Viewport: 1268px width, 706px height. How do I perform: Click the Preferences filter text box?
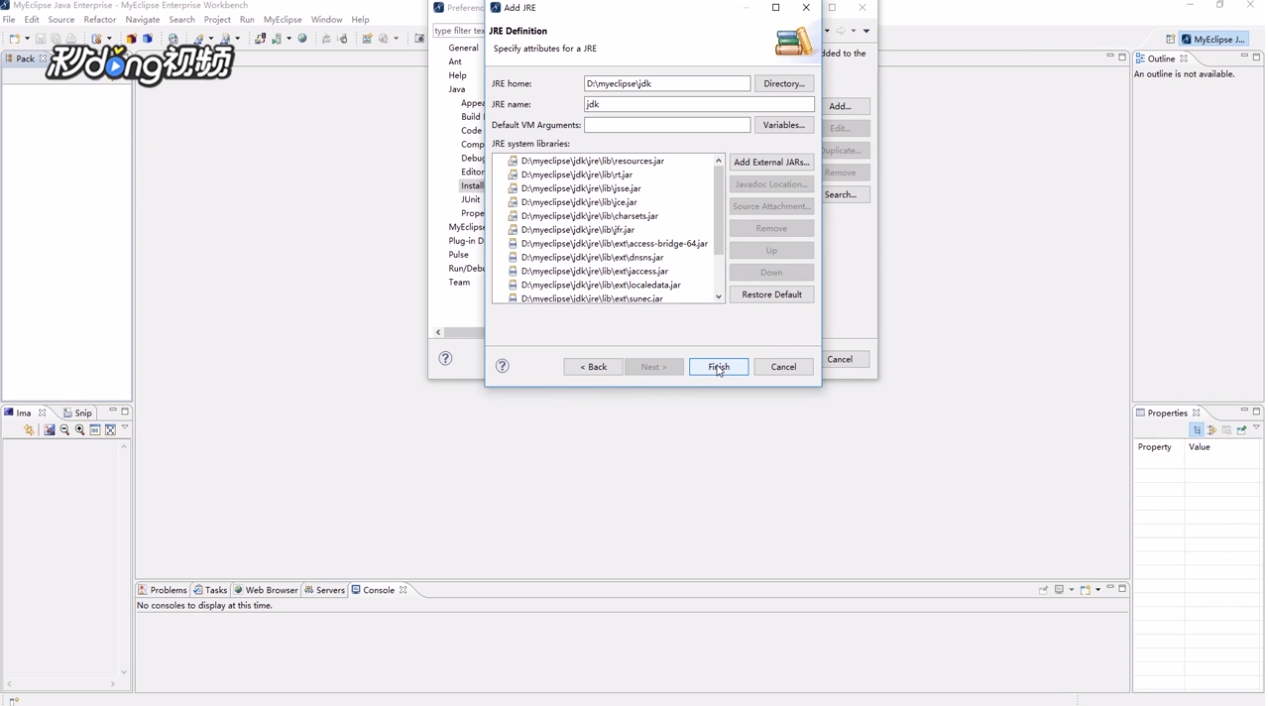[x=459, y=31]
